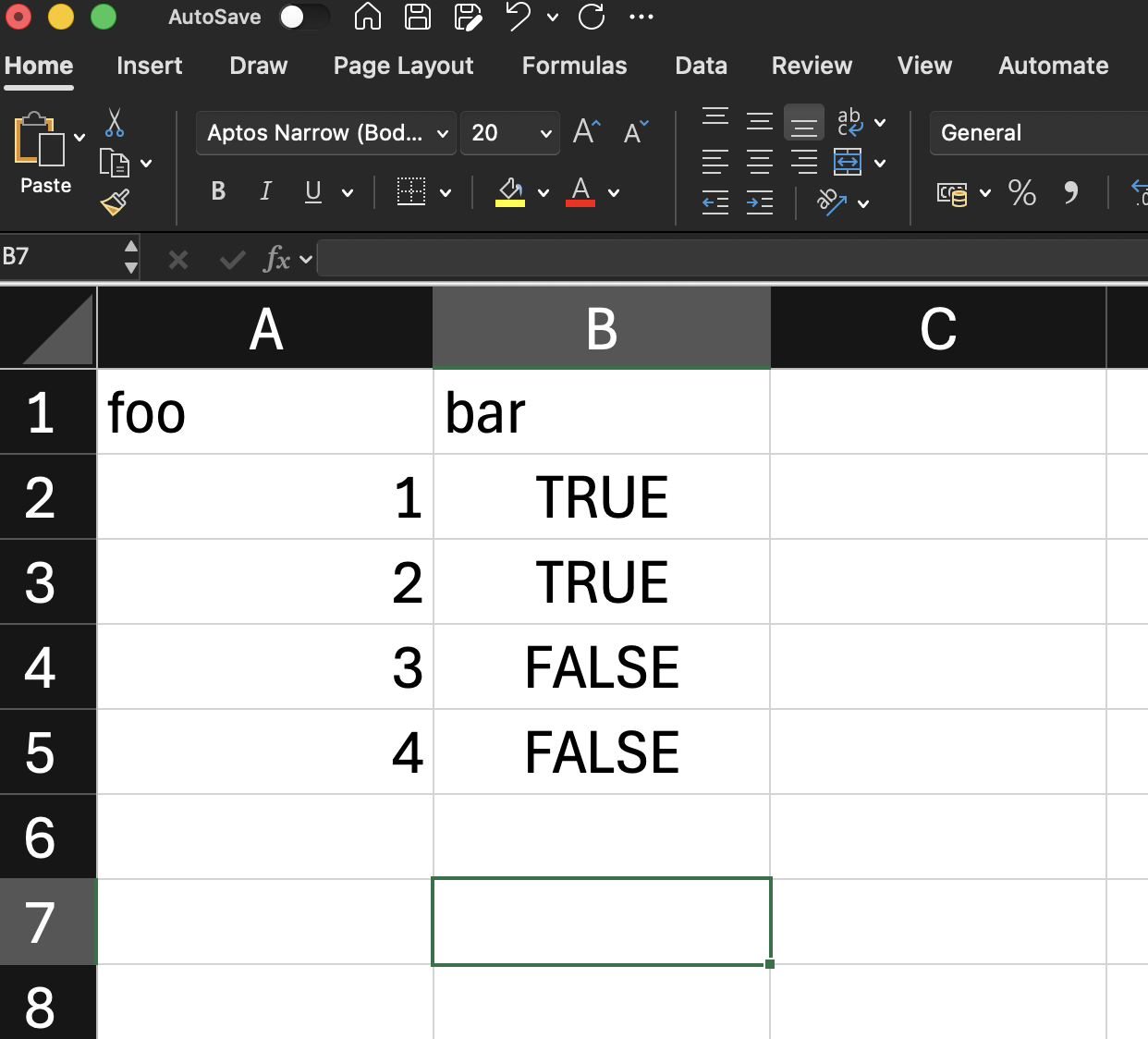Click the Cut scissors icon
The height and width of the screenshot is (1039, 1148).
[115, 122]
